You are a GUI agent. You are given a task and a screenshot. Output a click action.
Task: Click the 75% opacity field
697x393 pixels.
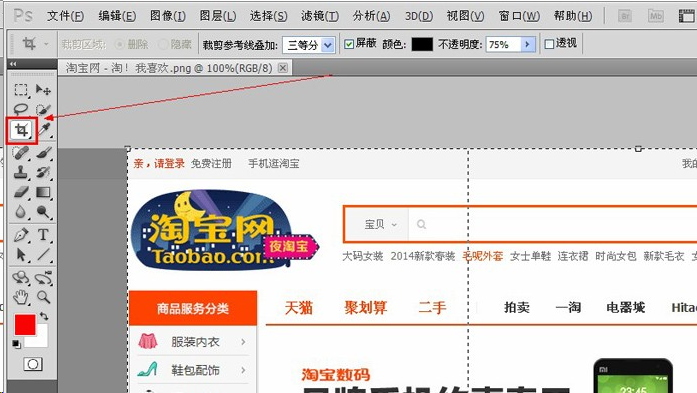coord(503,44)
